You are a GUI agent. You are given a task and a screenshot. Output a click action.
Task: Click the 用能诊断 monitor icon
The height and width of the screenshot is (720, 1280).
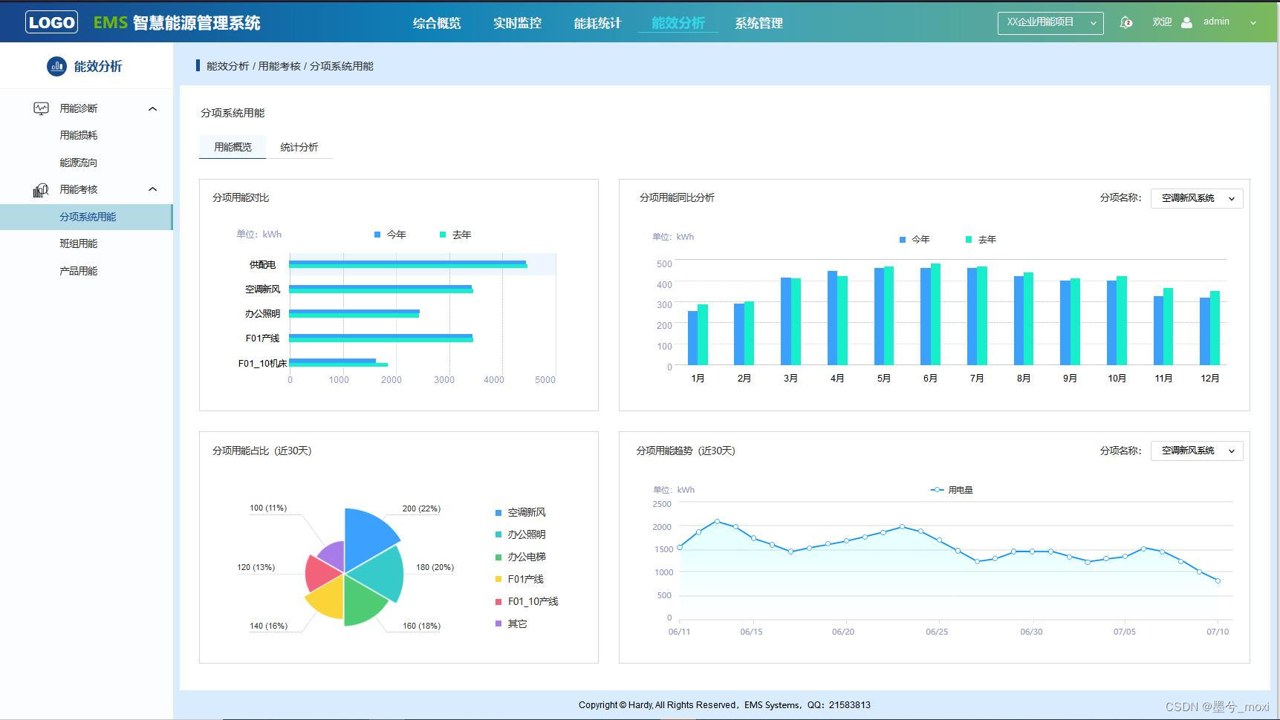point(41,108)
